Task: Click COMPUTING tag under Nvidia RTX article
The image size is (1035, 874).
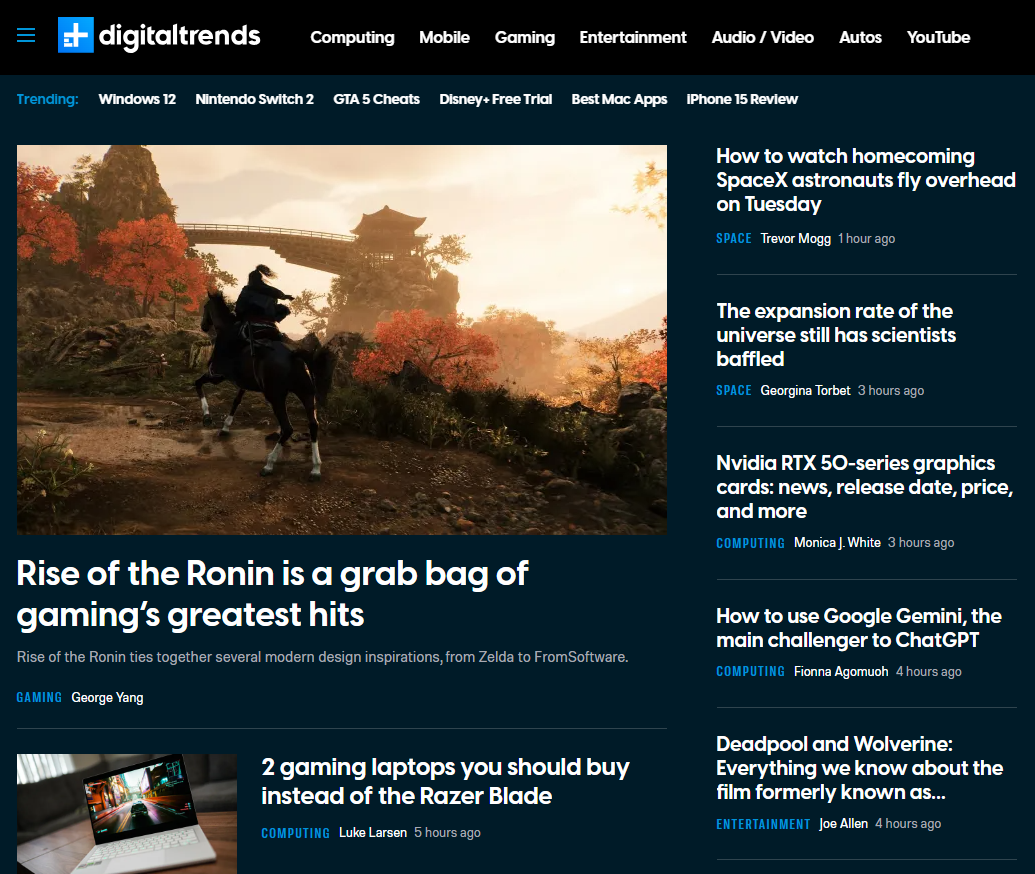Action: click(751, 543)
